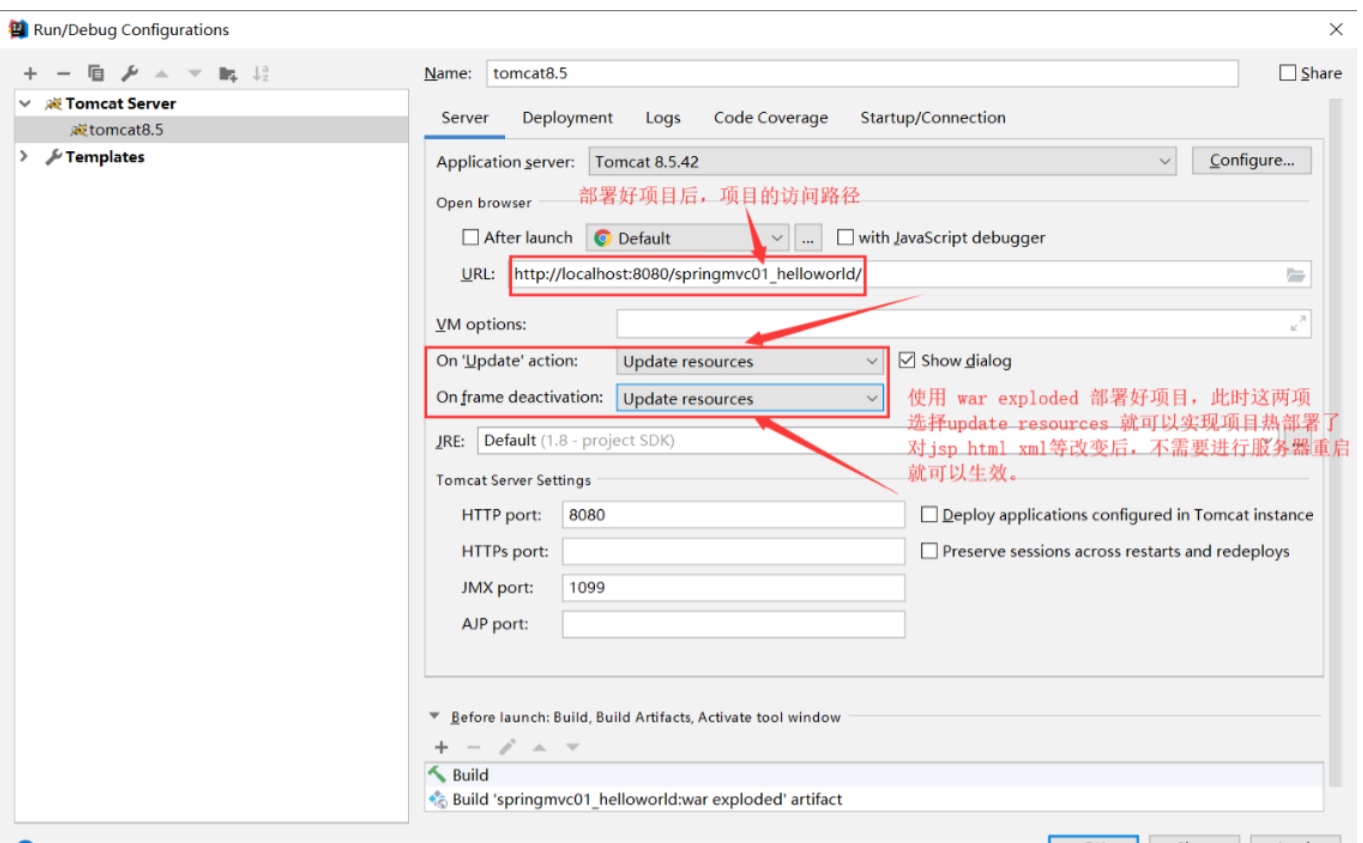Create new folder icon in toolbar
Image resolution: width=1363 pixels, height=843 pixels.
pos(228,73)
